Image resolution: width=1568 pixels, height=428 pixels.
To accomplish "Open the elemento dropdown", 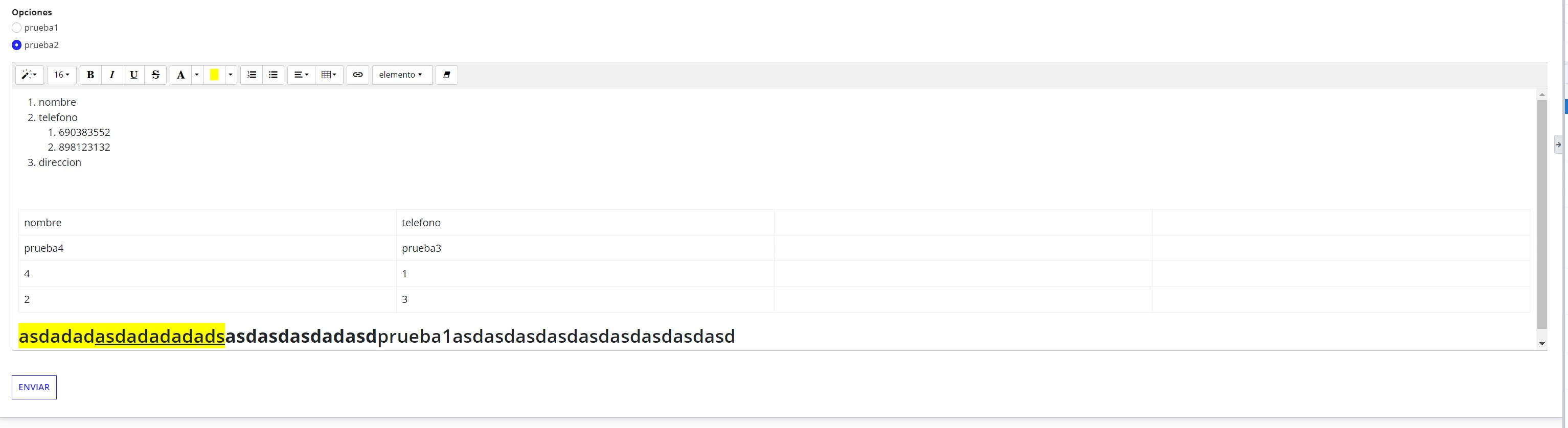I will click(402, 75).
